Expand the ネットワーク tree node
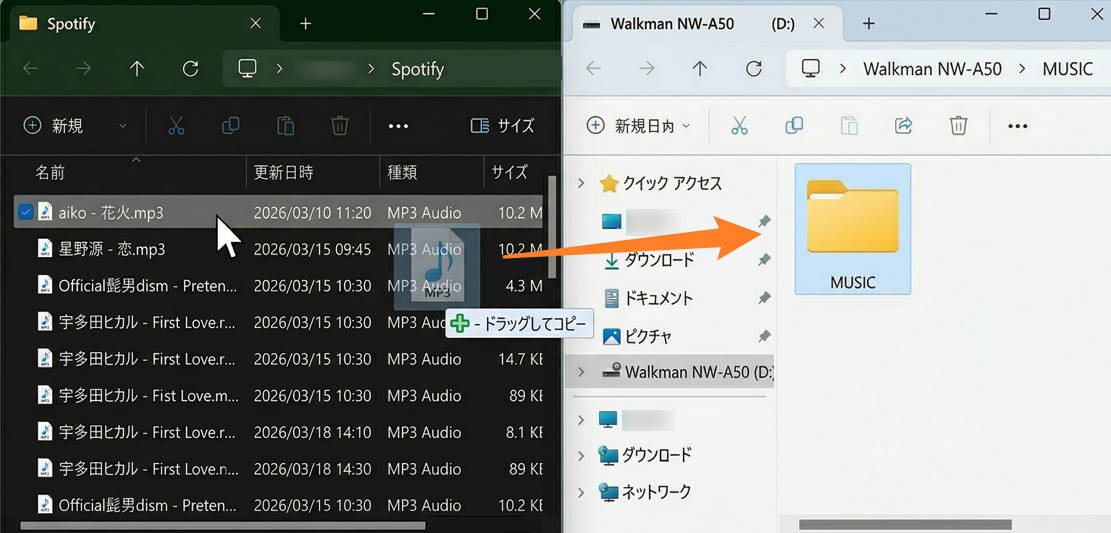This screenshot has width=1111, height=533. [581, 492]
